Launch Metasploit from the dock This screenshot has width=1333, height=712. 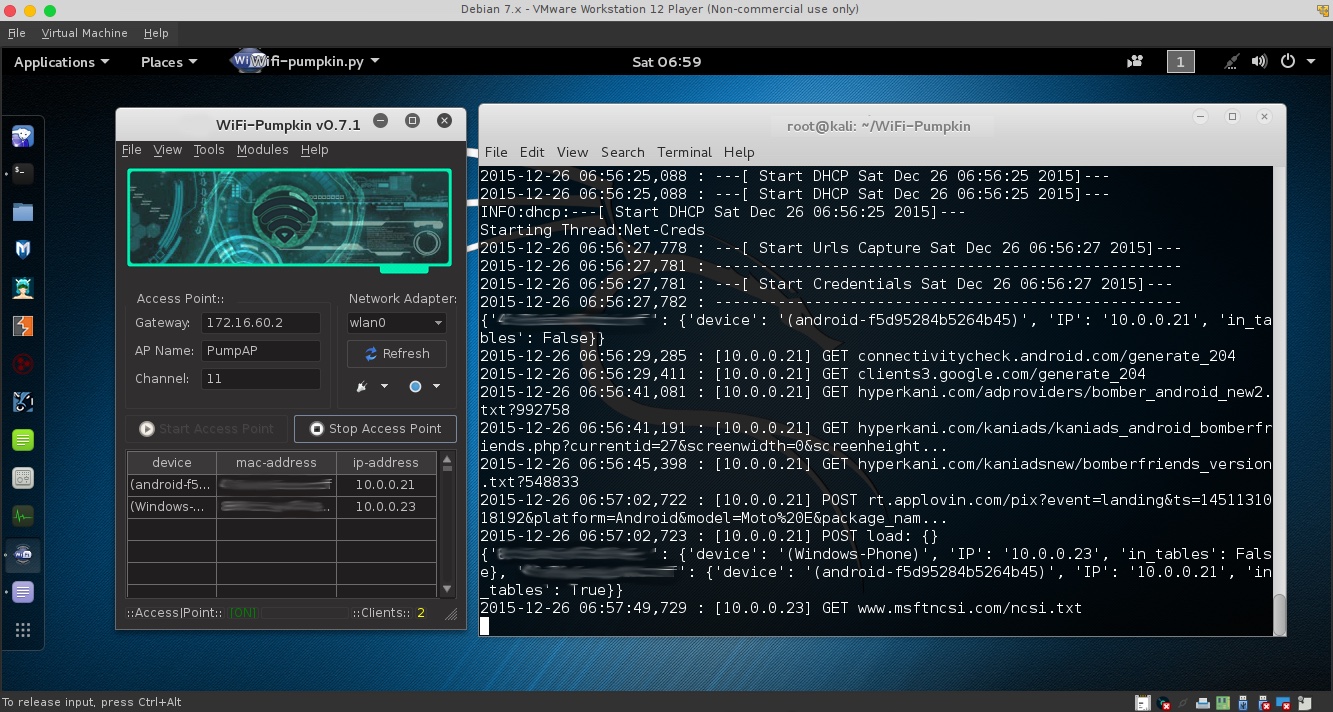[x=23, y=250]
